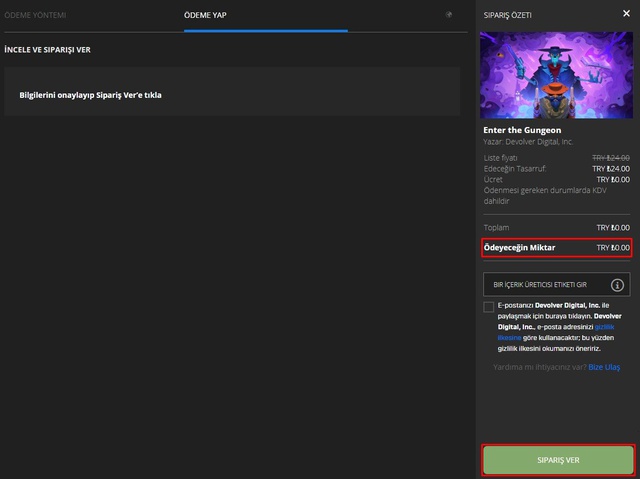Click the İNCELE VE SİPARİŞİ VER heading
640x479 pixels.
[47, 50]
